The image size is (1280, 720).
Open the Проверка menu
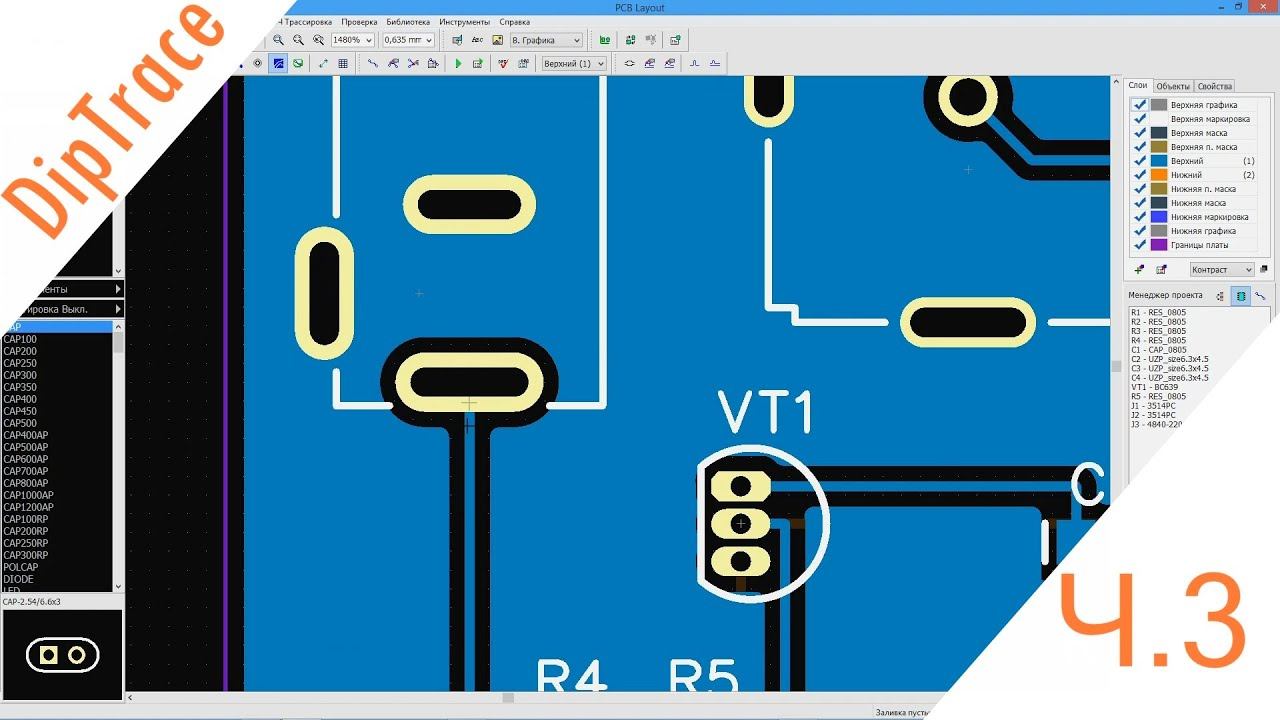(359, 21)
